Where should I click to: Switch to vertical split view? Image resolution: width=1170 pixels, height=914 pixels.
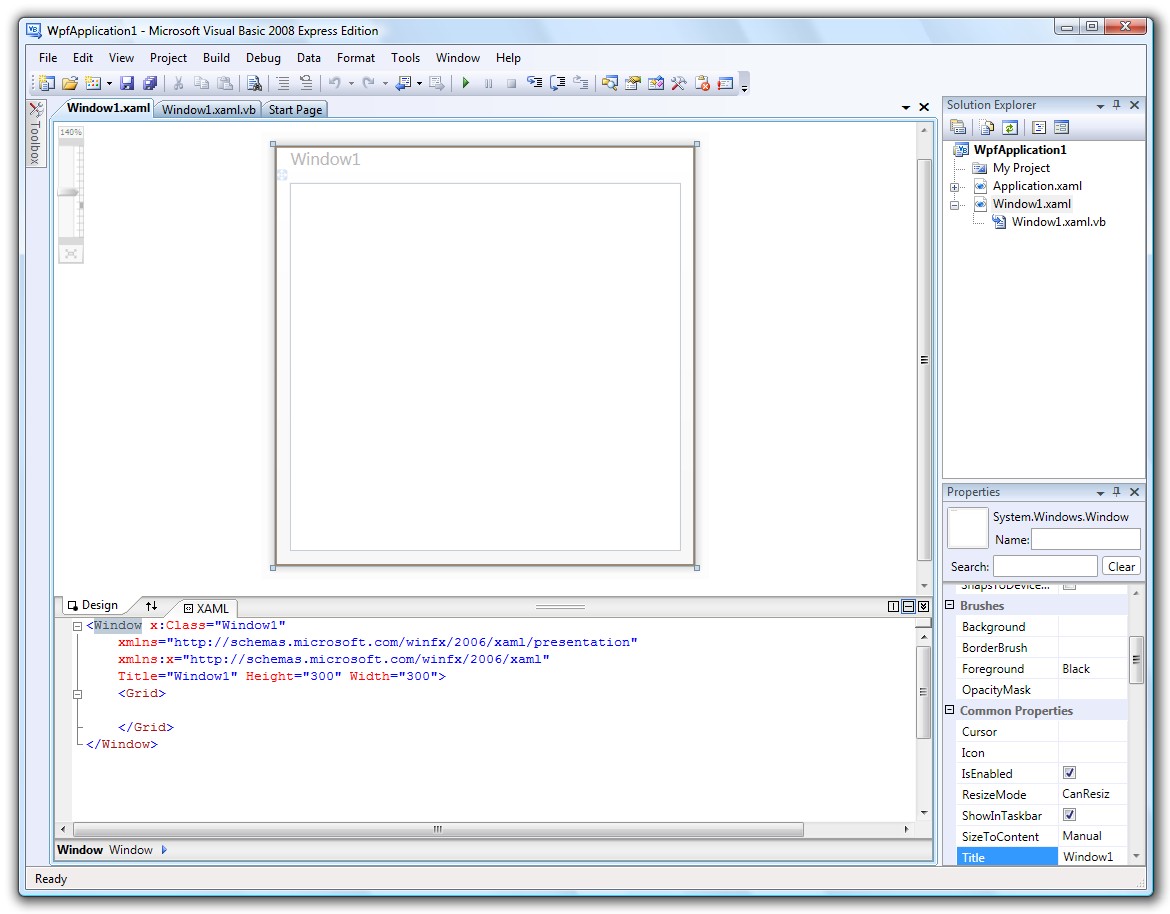coord(893,607)
